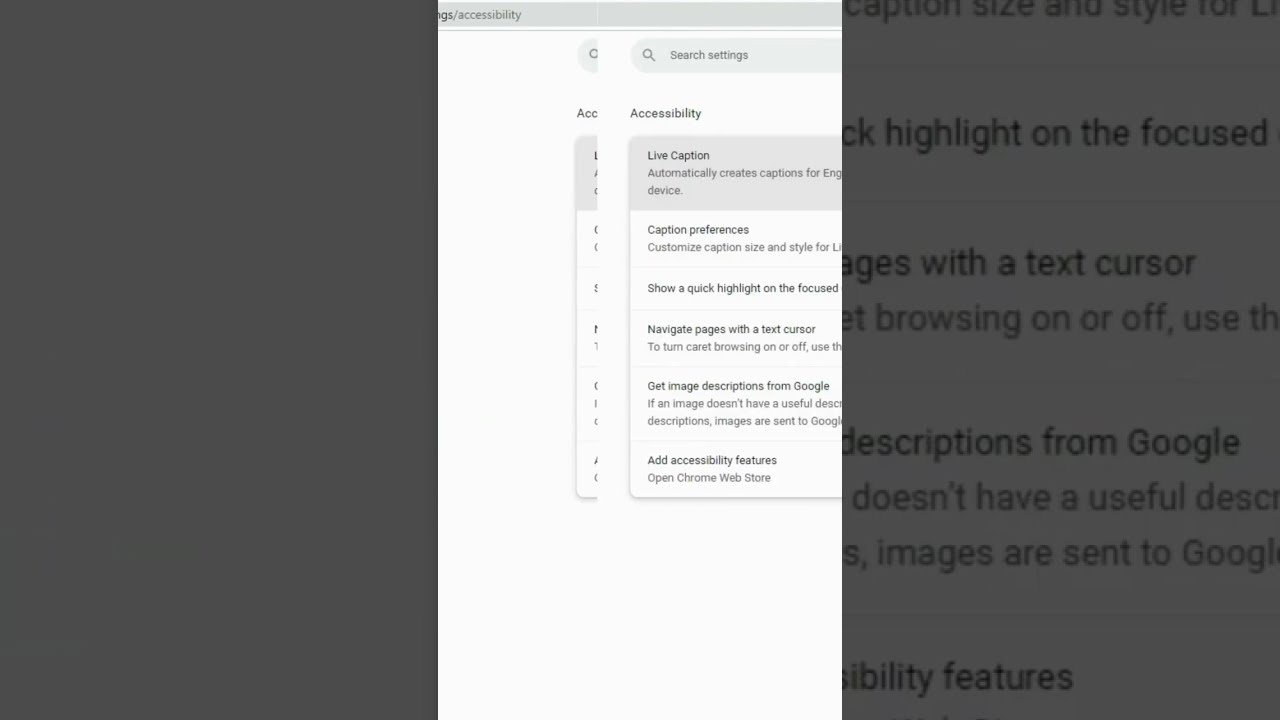Click enlarged blurred 'descriptions from Google' background text

click(1041, 442)
